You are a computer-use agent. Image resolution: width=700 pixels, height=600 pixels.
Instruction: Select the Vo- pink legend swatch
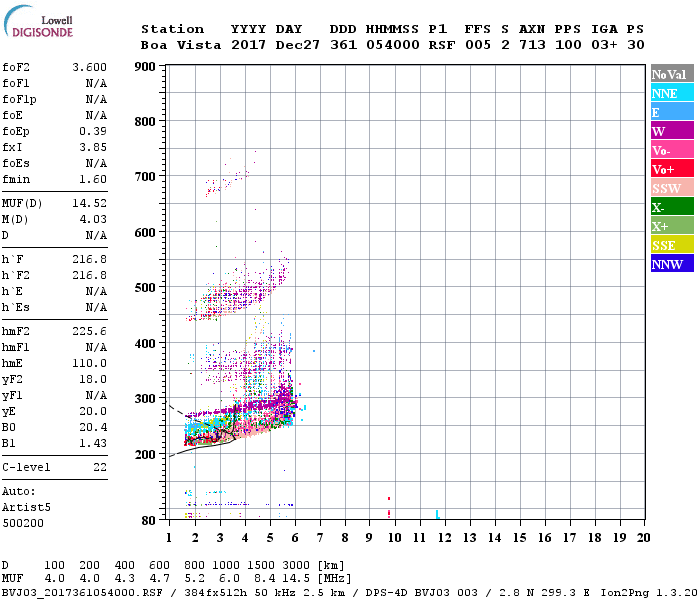coord(672,150)
